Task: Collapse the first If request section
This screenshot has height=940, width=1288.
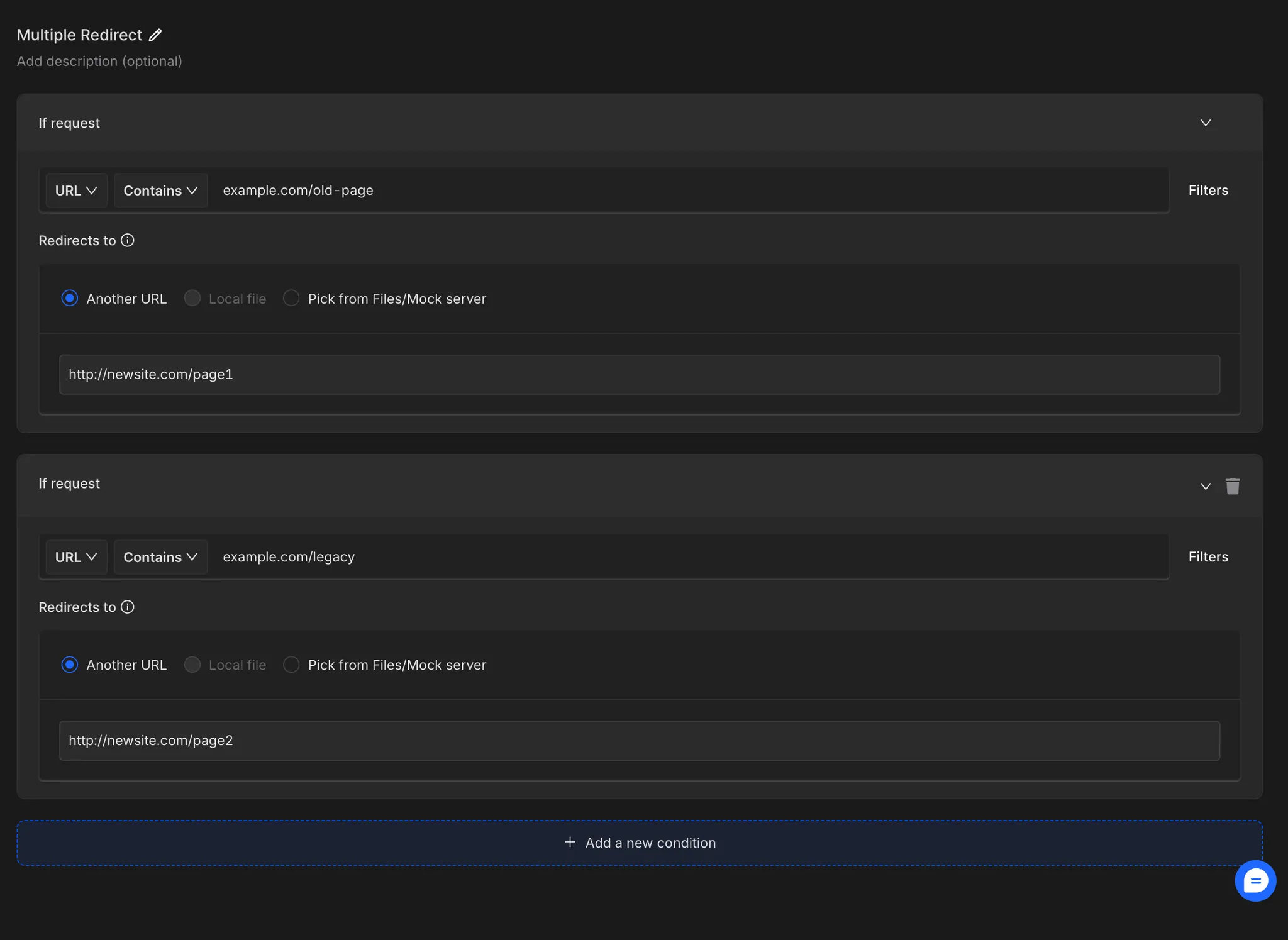Action: pyautogui.click(x=1205, y=123)
